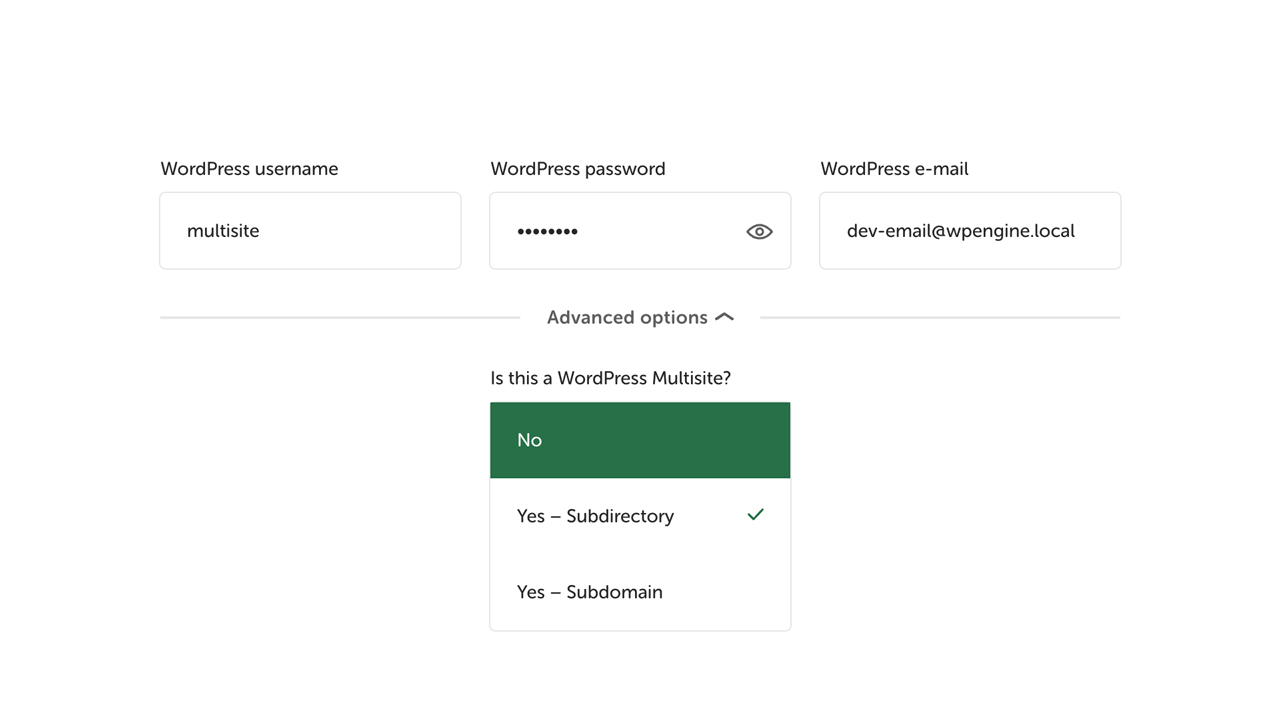Click inside the WordPress password field
1280x720 pixels.
(640, 231)
